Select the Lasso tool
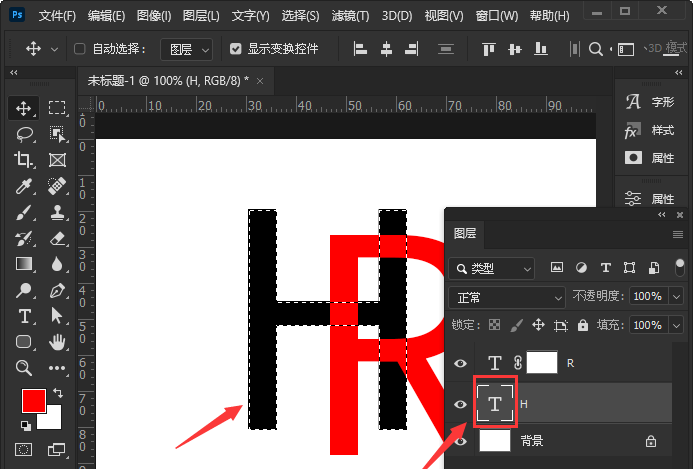 [x=24, y=134]
